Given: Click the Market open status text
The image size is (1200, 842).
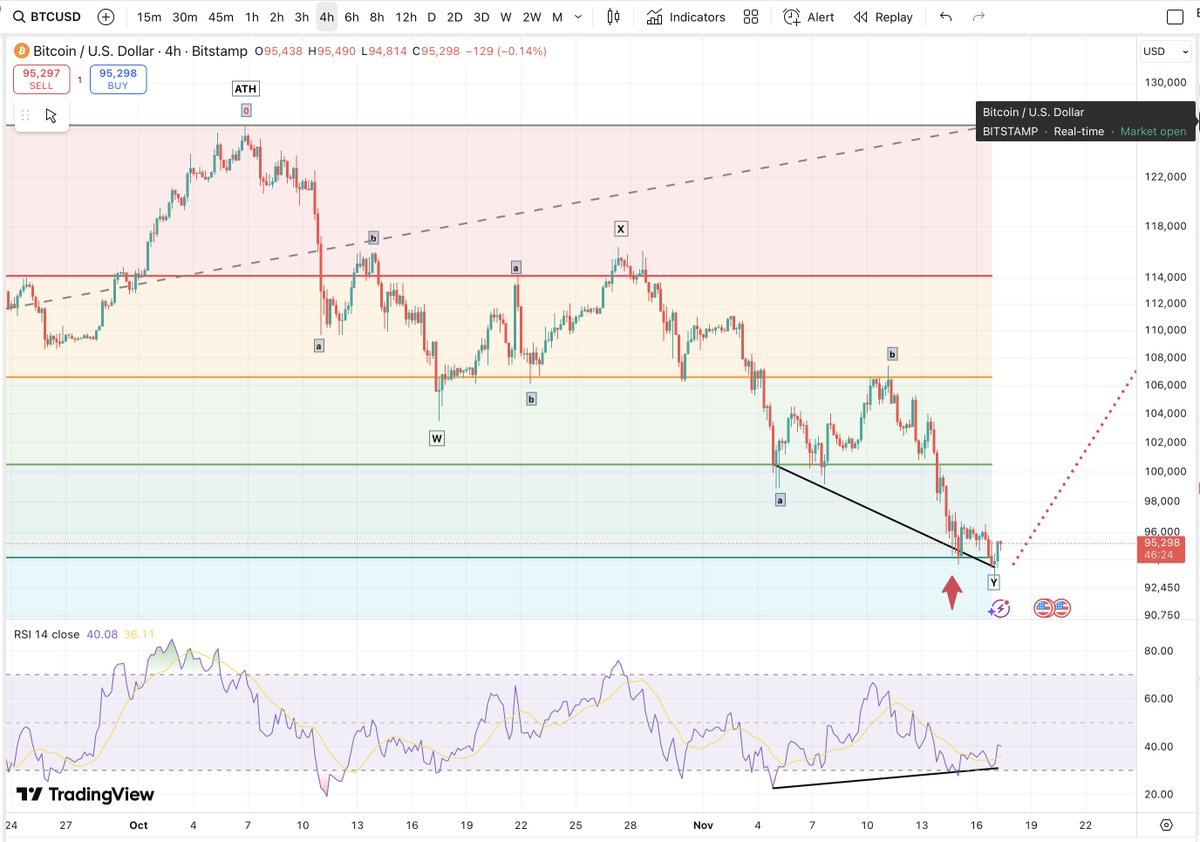Looking at the screenshot, I should 1153,131.
